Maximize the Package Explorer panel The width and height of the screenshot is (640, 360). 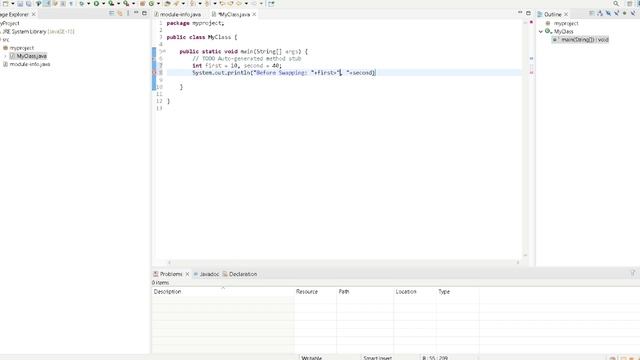(144, 13)
